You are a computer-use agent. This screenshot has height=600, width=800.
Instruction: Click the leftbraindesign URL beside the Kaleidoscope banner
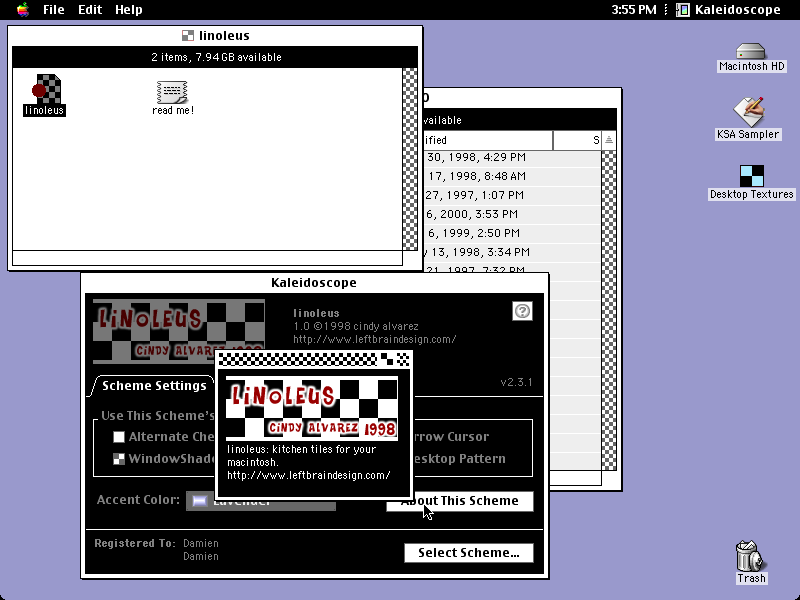(374, 339)
